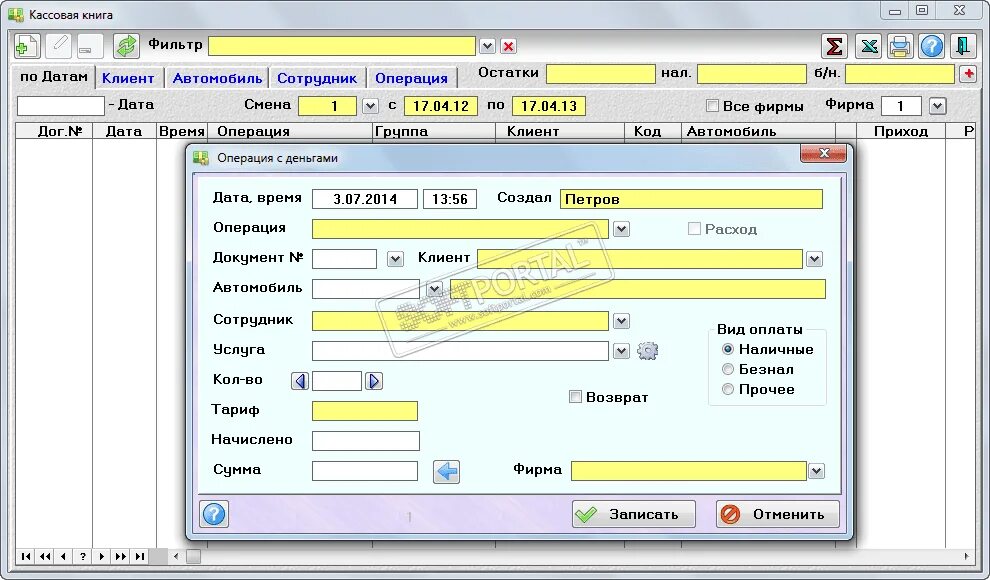This screenshot has height=580, width=990.
Task: Click the Группа column header
Action: click(434, 131)
